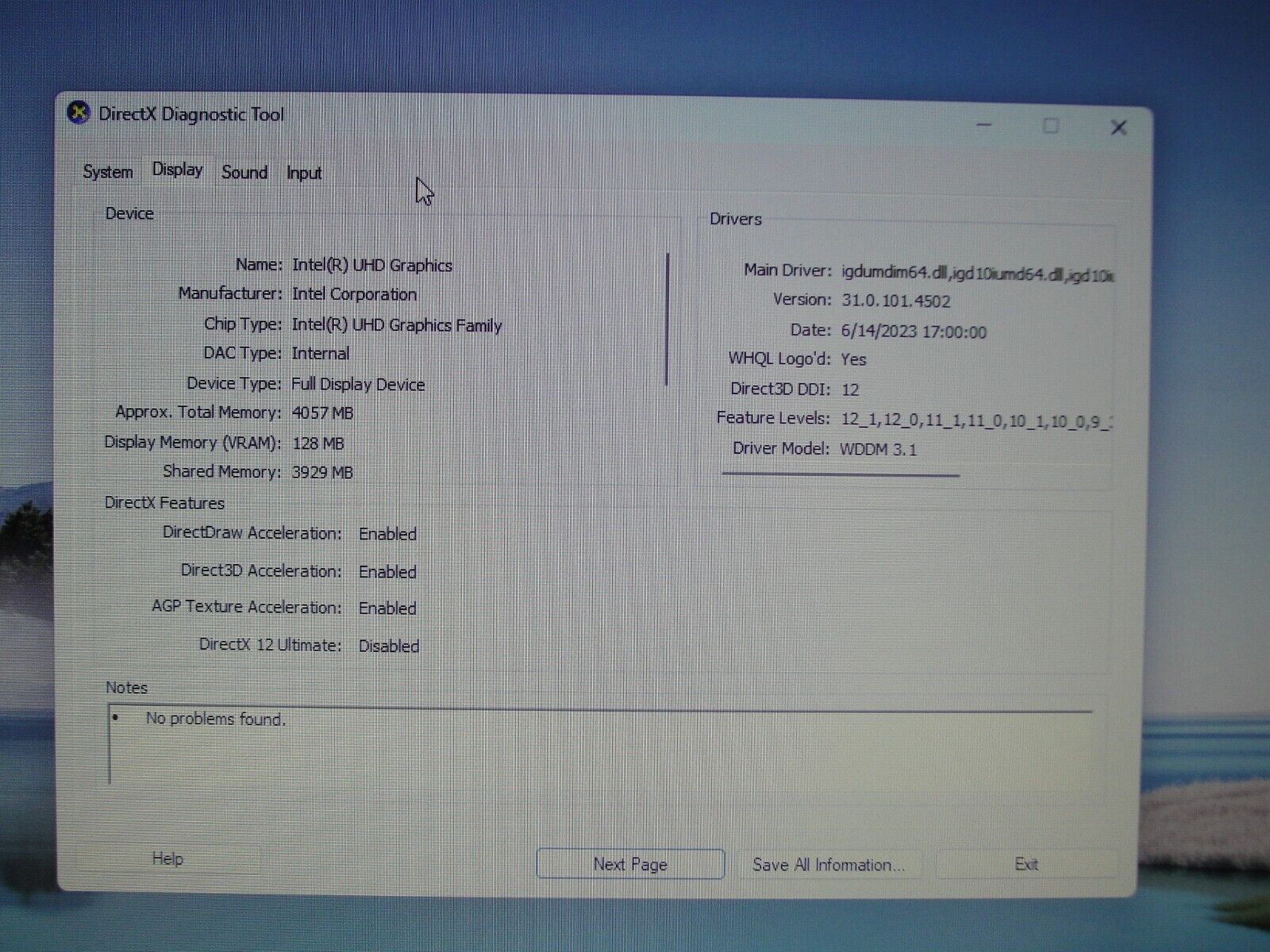Select the Display tab

pyautogui.click(x=178, y=170)
